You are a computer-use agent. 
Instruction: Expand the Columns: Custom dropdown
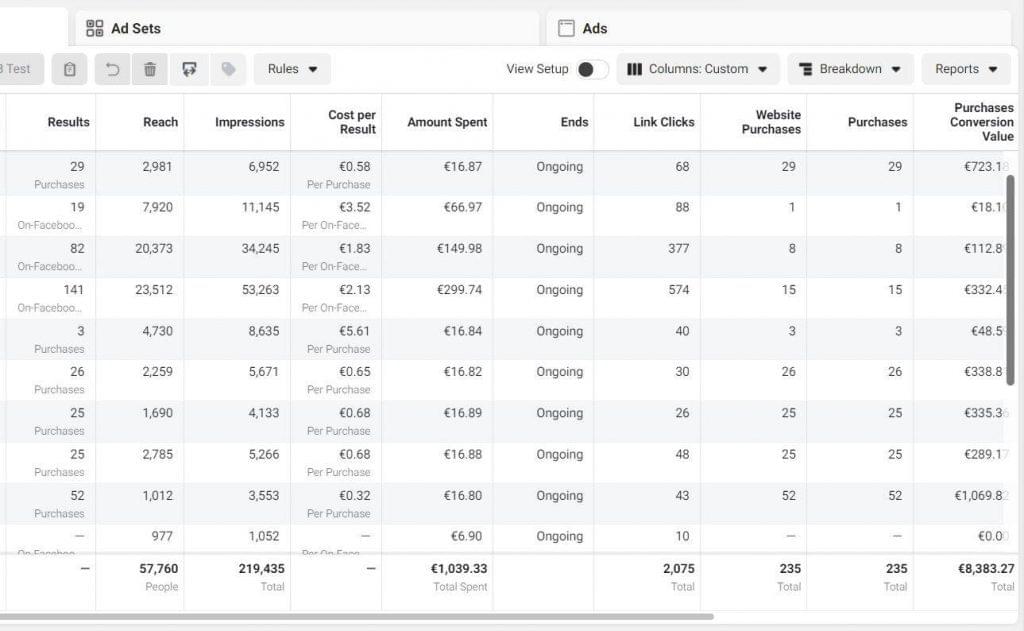pyautogui.click(x=697, y=69)
